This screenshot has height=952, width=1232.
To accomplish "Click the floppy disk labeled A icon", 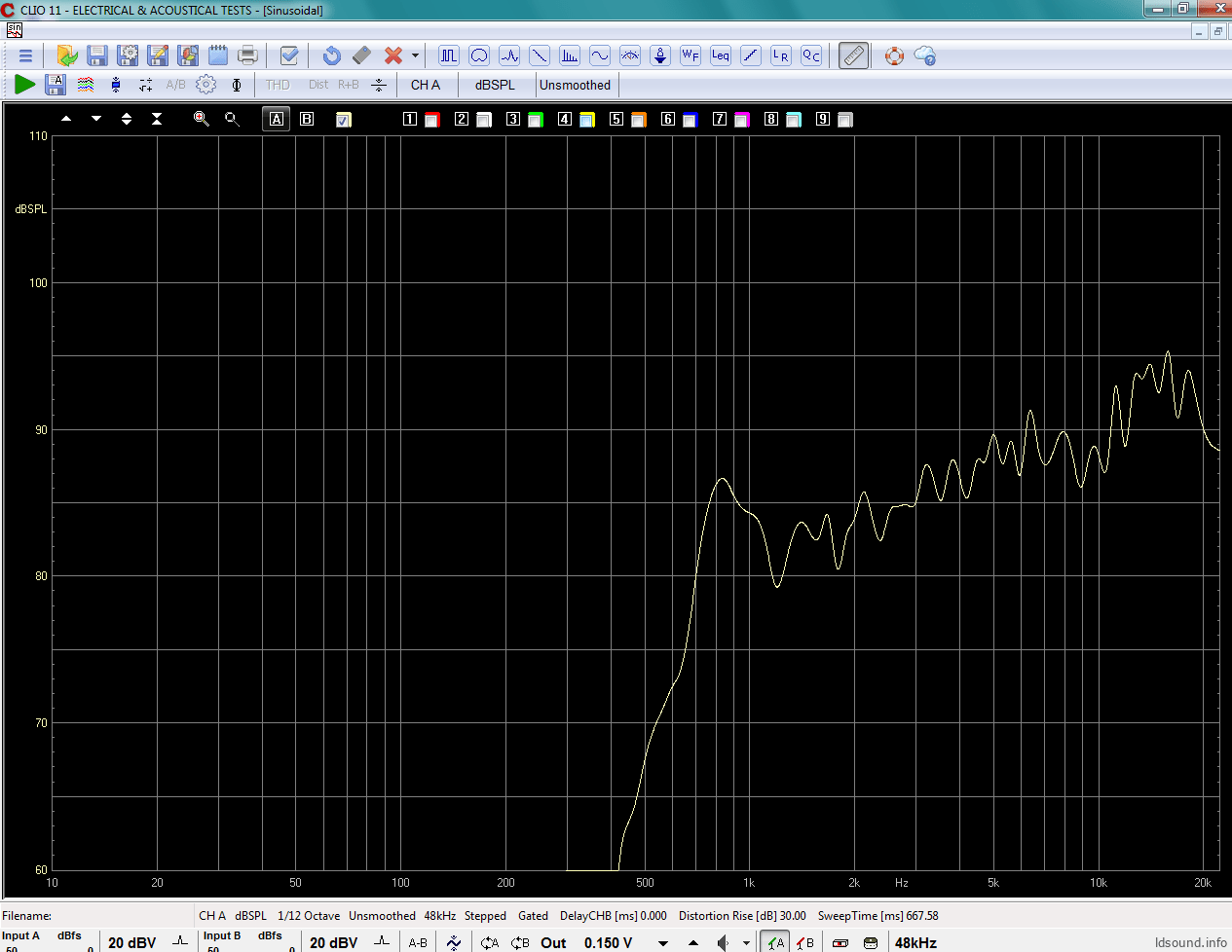I will 56,85.
